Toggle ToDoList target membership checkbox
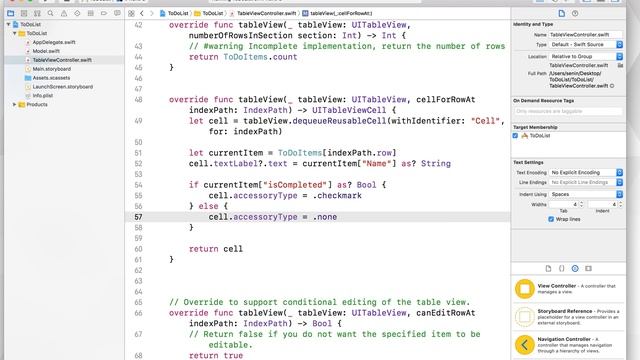The height and width of the screenshot is (360, 640). tap(515, 136)
